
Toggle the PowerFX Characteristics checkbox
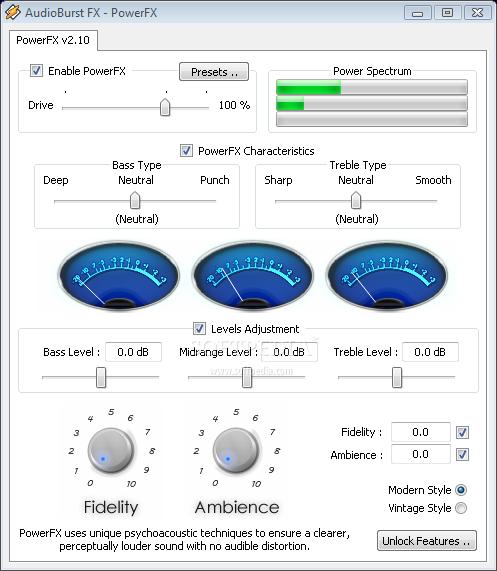(x=186, y=150)
